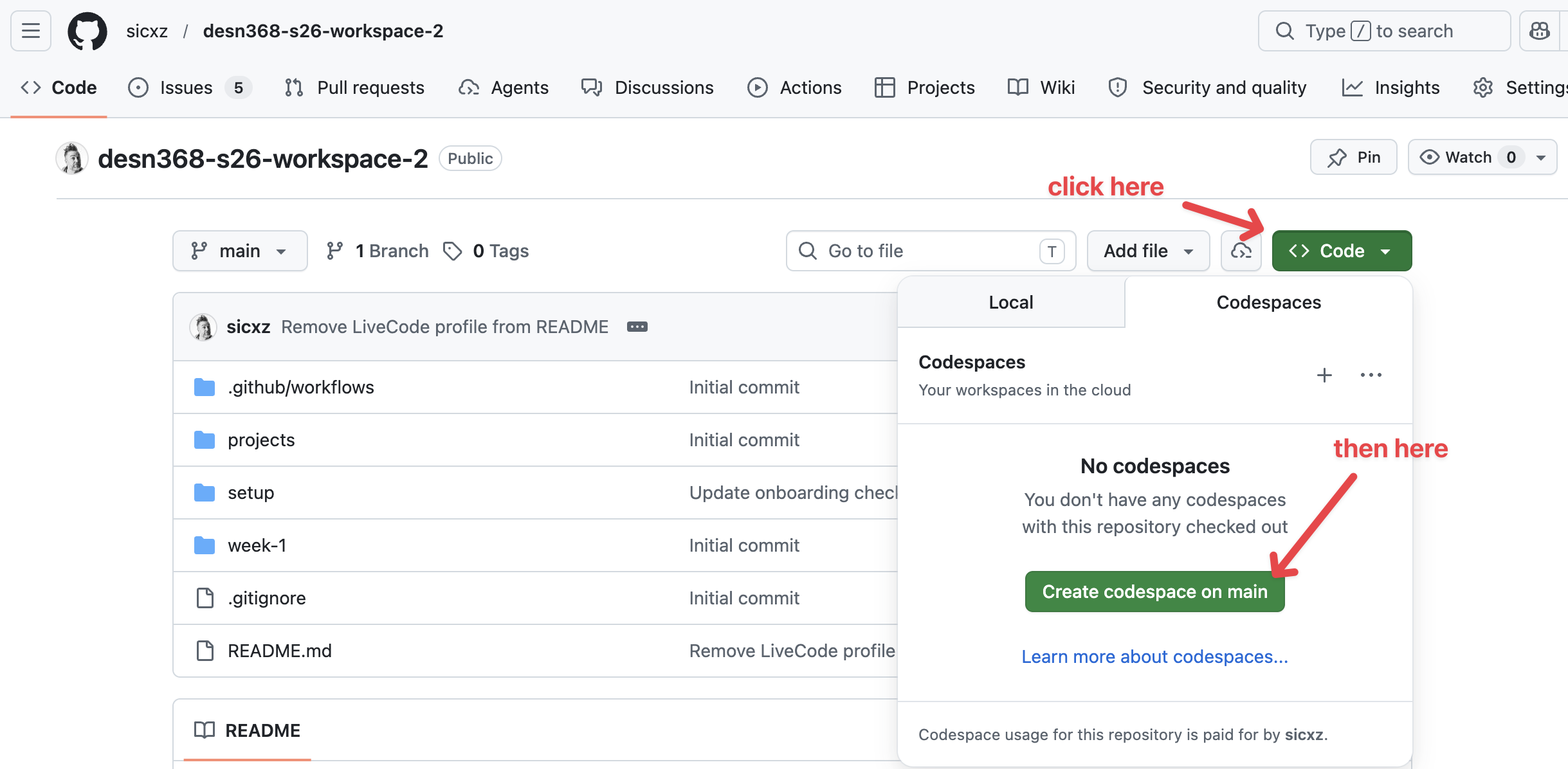
Task: Select the README tab at the bottom
Action: [x=248, y=730]
